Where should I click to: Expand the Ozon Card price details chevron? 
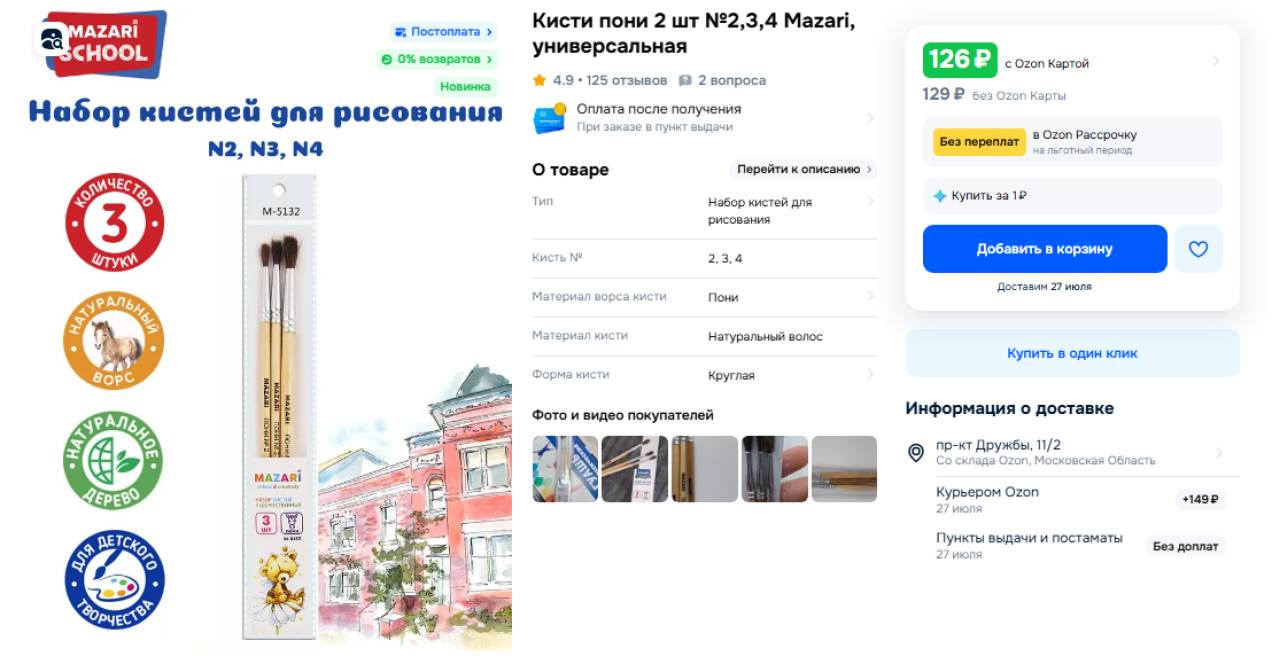(x=1216, y=61)
